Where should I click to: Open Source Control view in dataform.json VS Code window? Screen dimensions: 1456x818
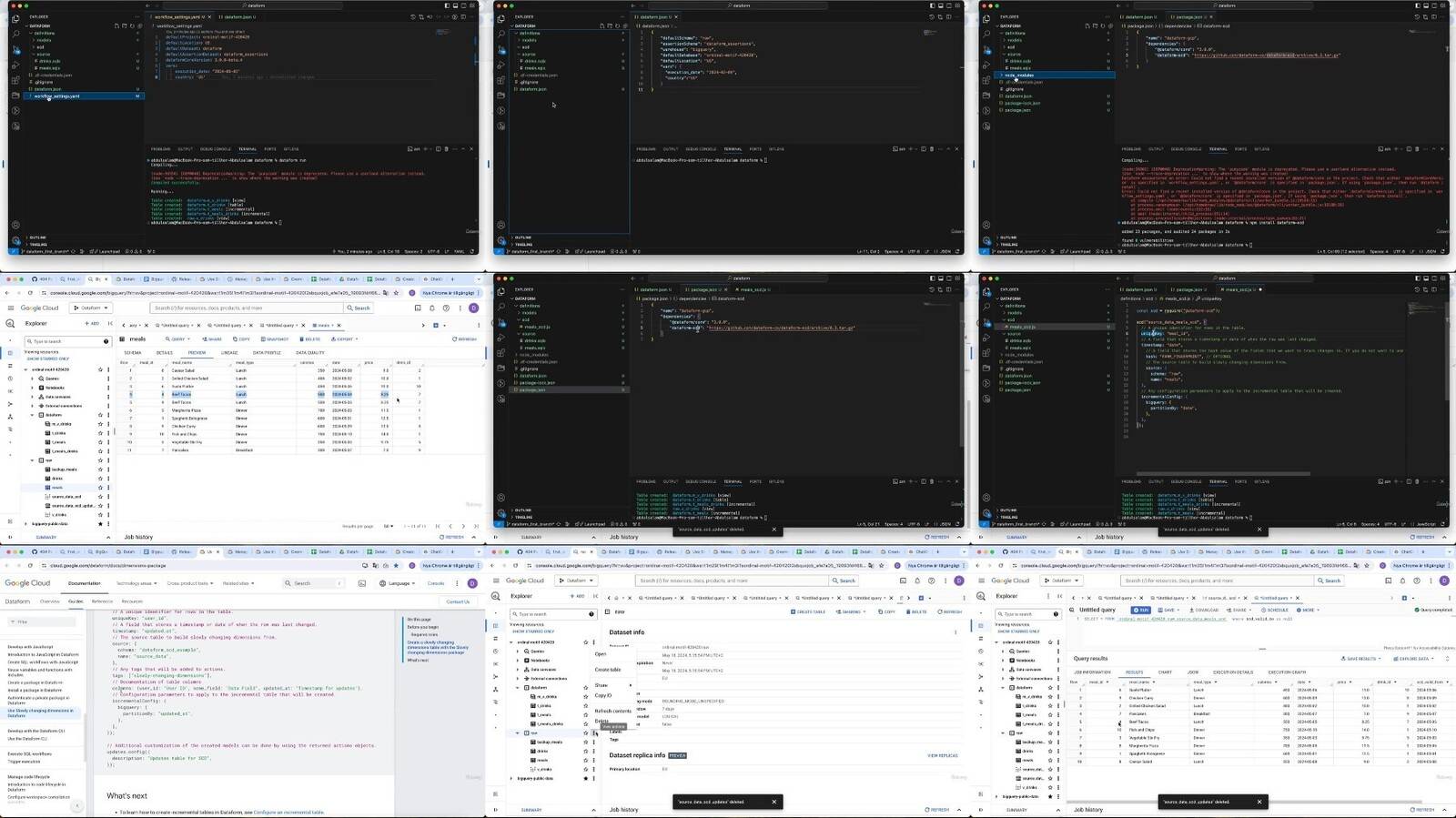(501, 49)
